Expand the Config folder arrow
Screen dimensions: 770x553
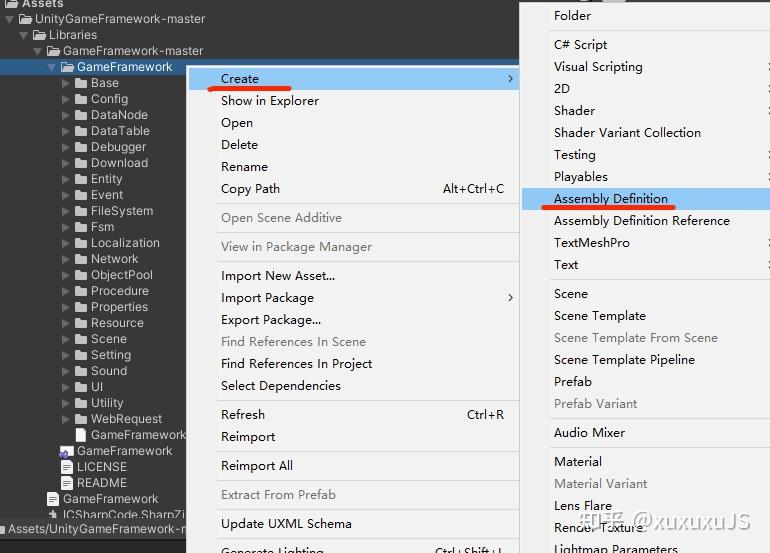click(66, 99)
